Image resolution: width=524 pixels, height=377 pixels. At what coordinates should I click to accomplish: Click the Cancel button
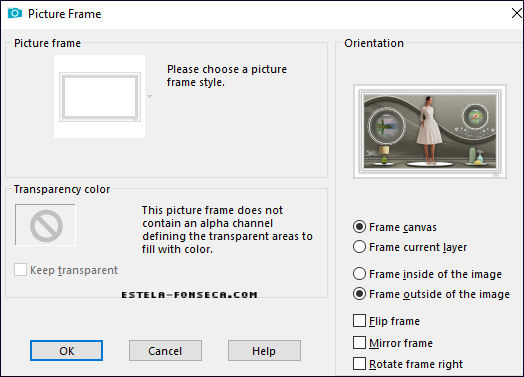tap(165, 351)
